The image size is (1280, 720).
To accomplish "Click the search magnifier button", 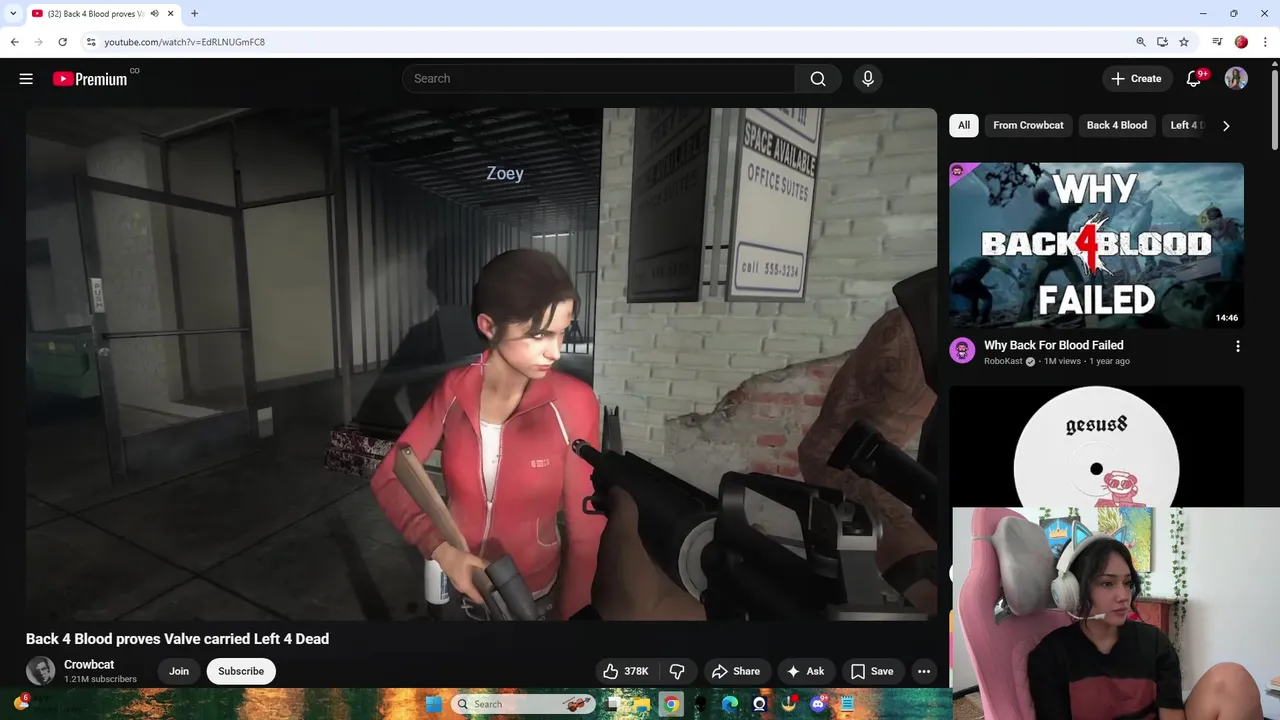I will pyautogui.click(x=818, y=79).
